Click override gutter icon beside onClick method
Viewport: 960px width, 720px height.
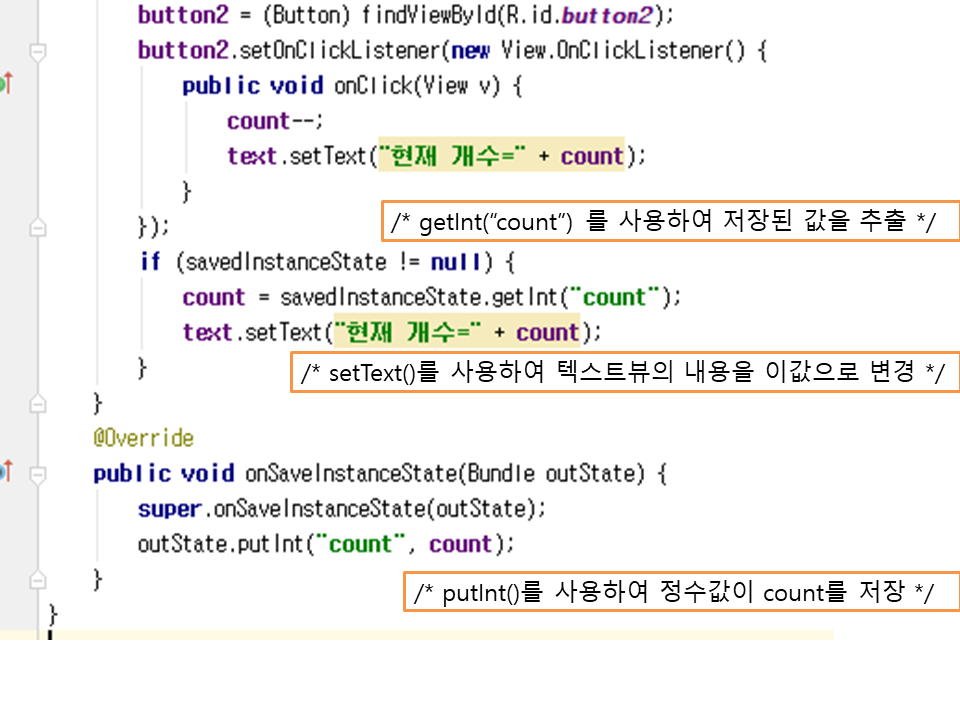coord(5,84)
